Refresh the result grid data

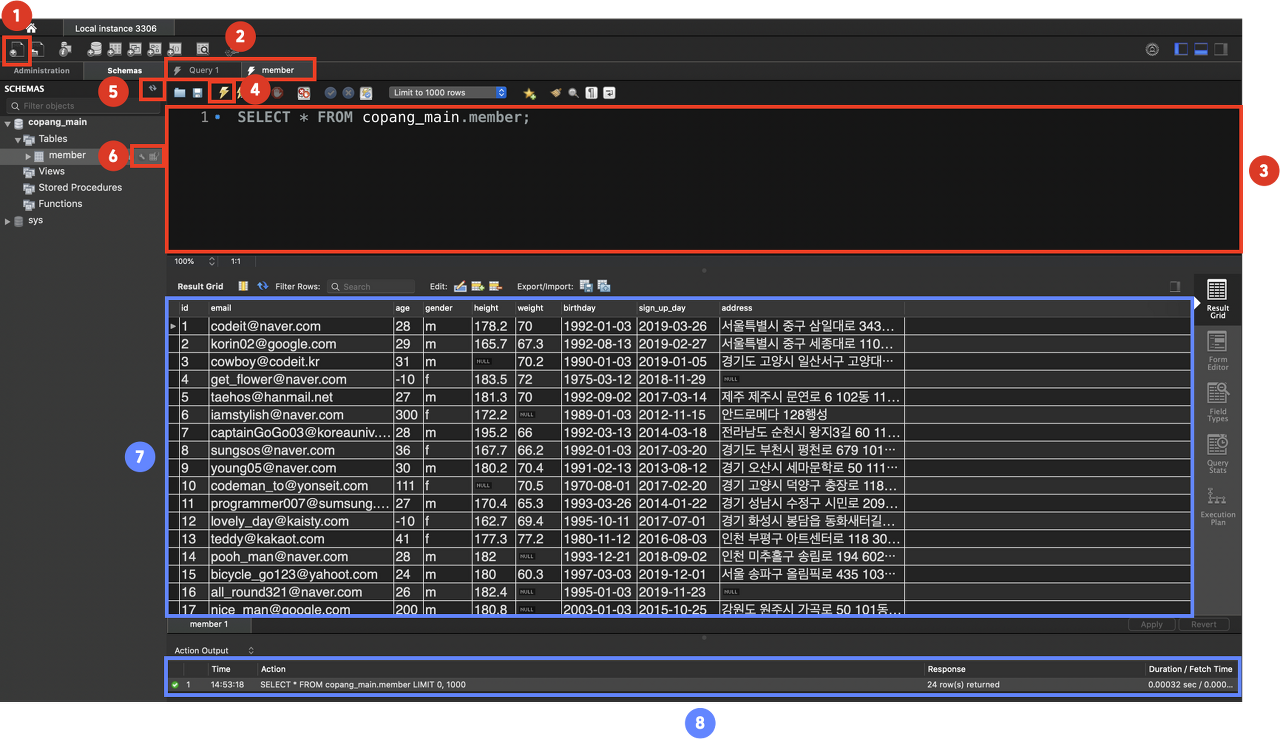tap(263, 286)
